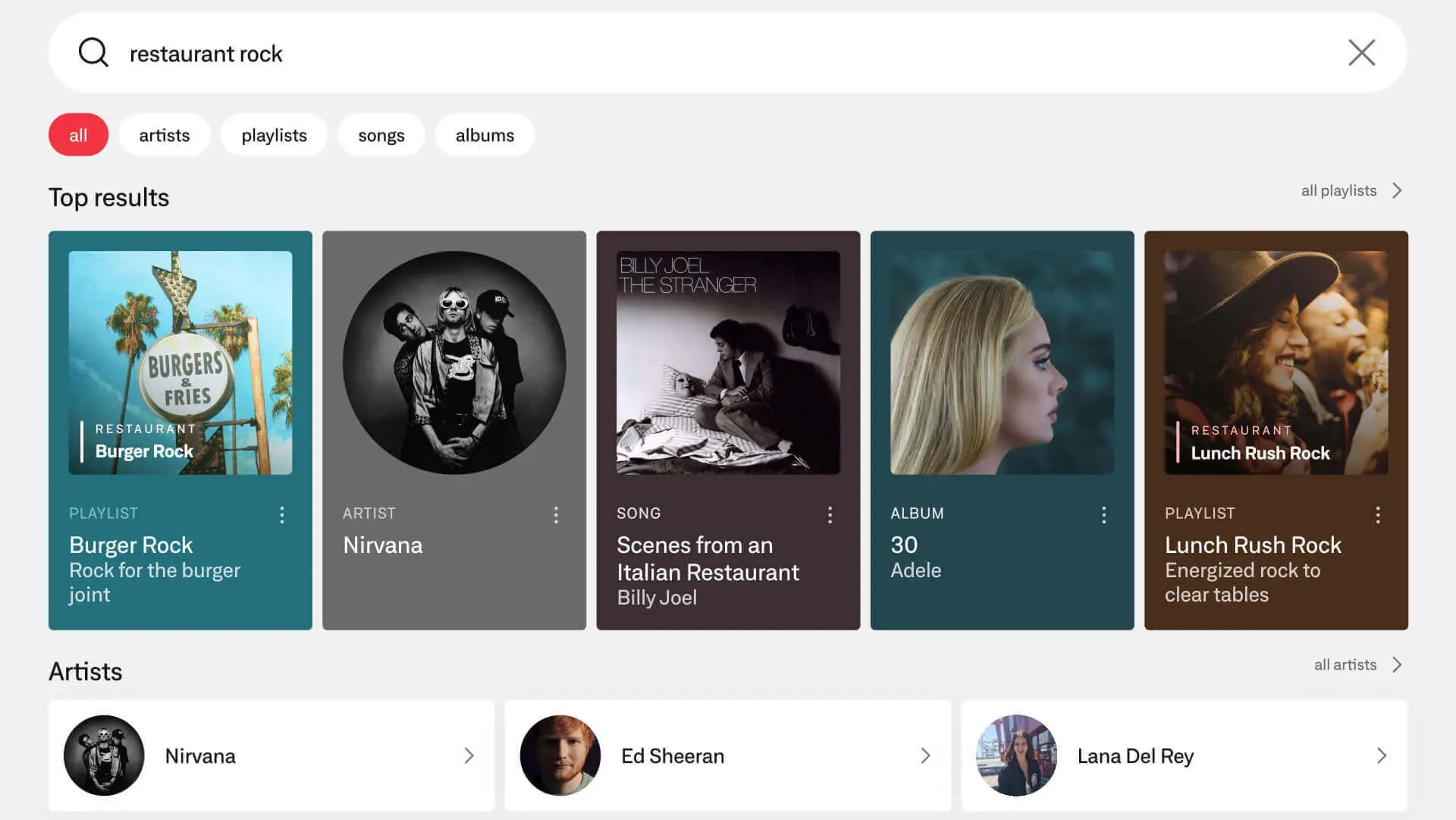Click the Nirvana artist row name
1456x820 pixels.
(x=200, y=756)
